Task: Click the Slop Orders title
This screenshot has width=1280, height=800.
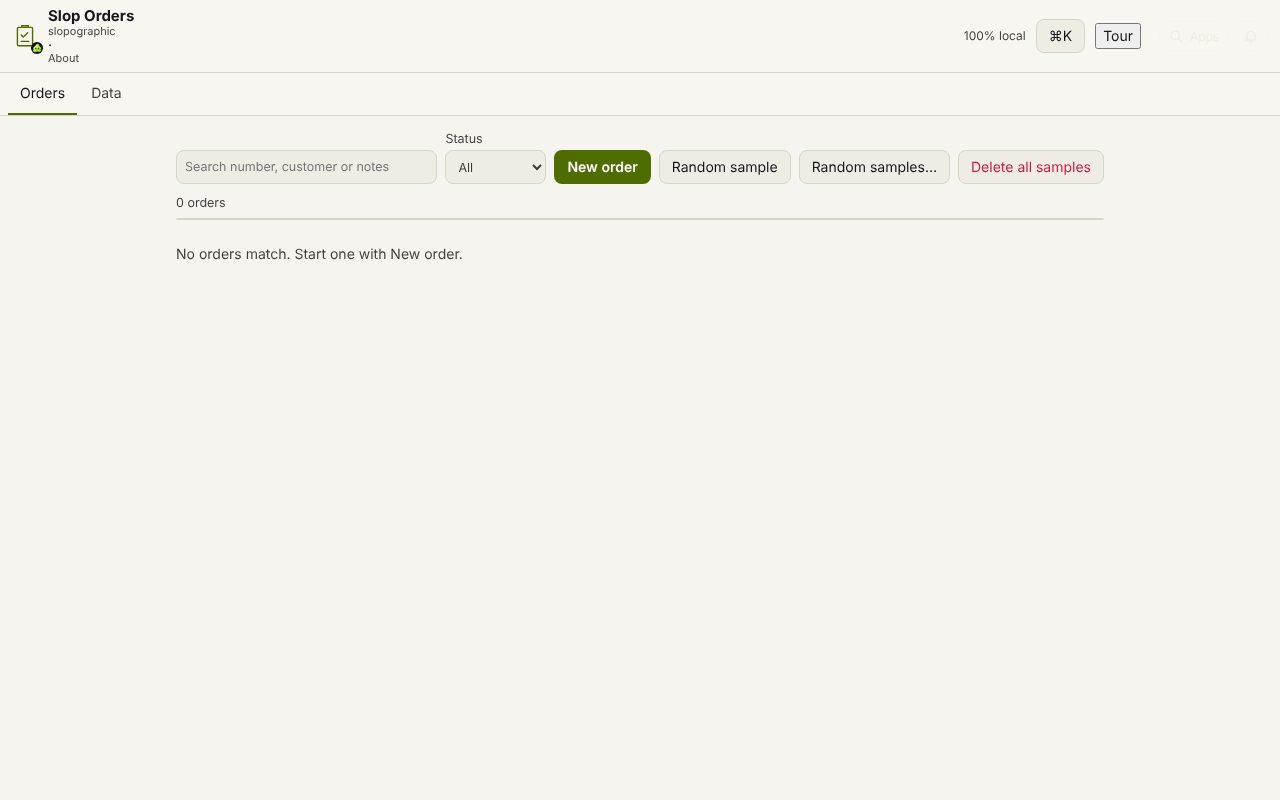Action: [91, 15]
